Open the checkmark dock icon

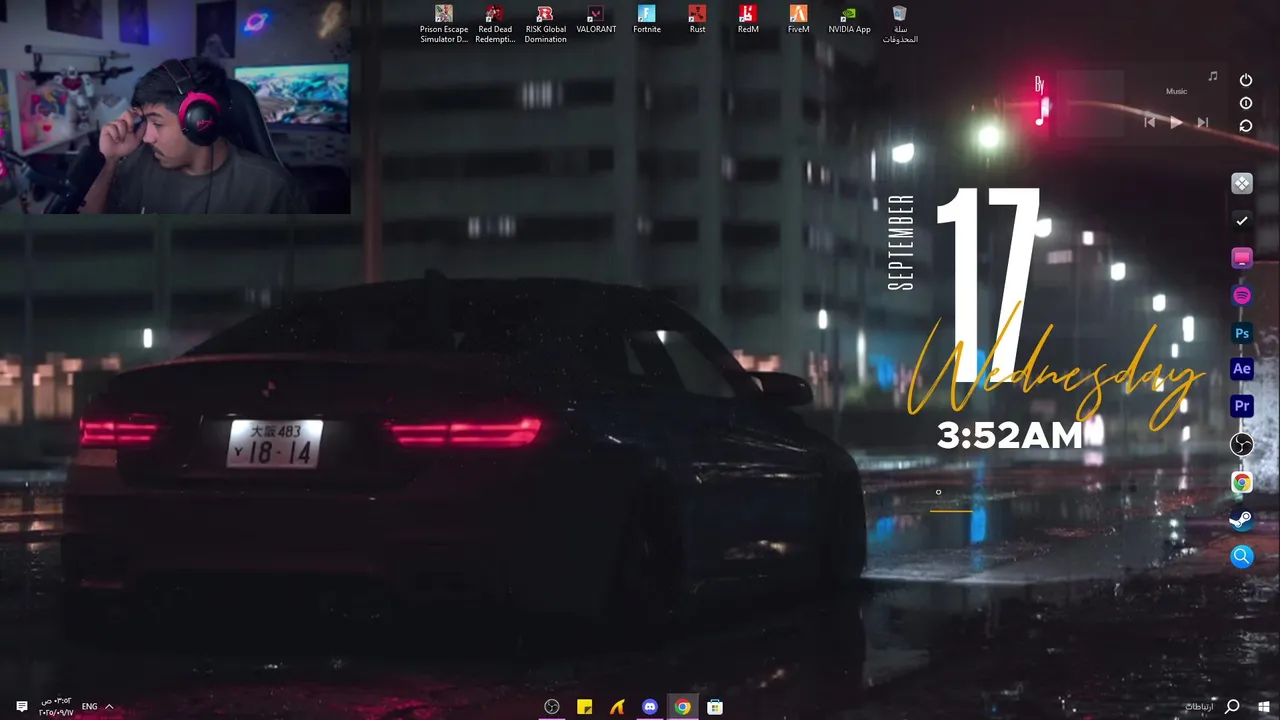(x=1241, y=220)
